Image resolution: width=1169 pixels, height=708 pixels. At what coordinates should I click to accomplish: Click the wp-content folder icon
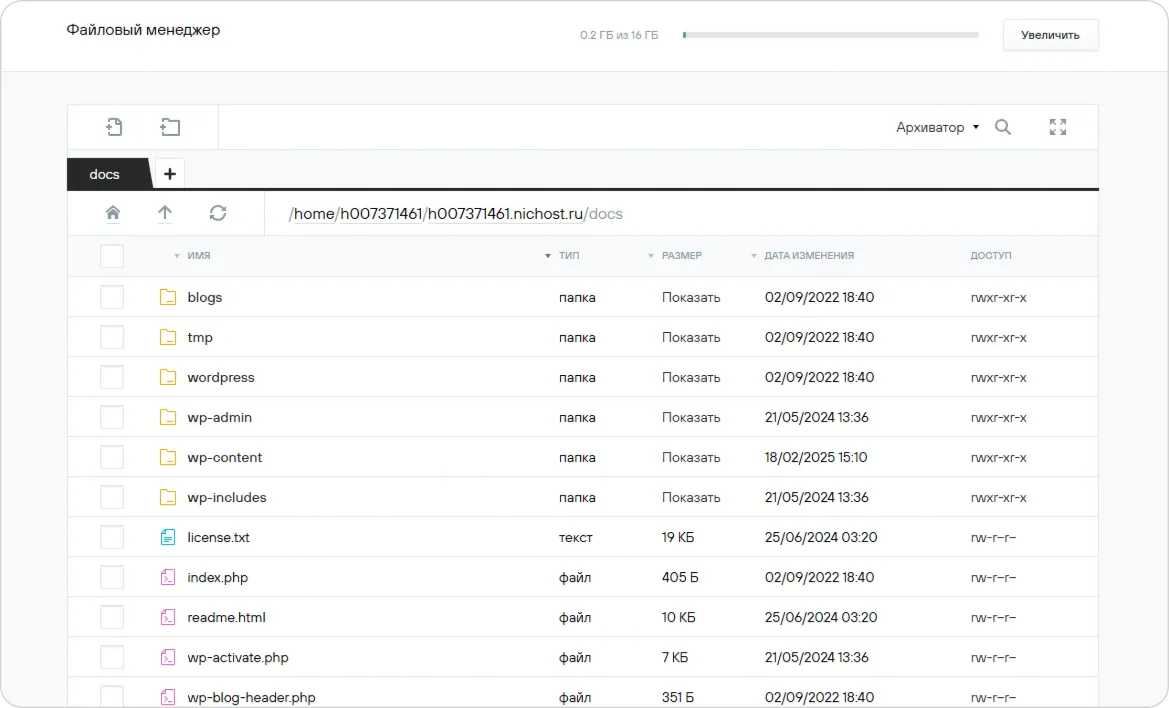pyautogui.click(x=168, y=458)
